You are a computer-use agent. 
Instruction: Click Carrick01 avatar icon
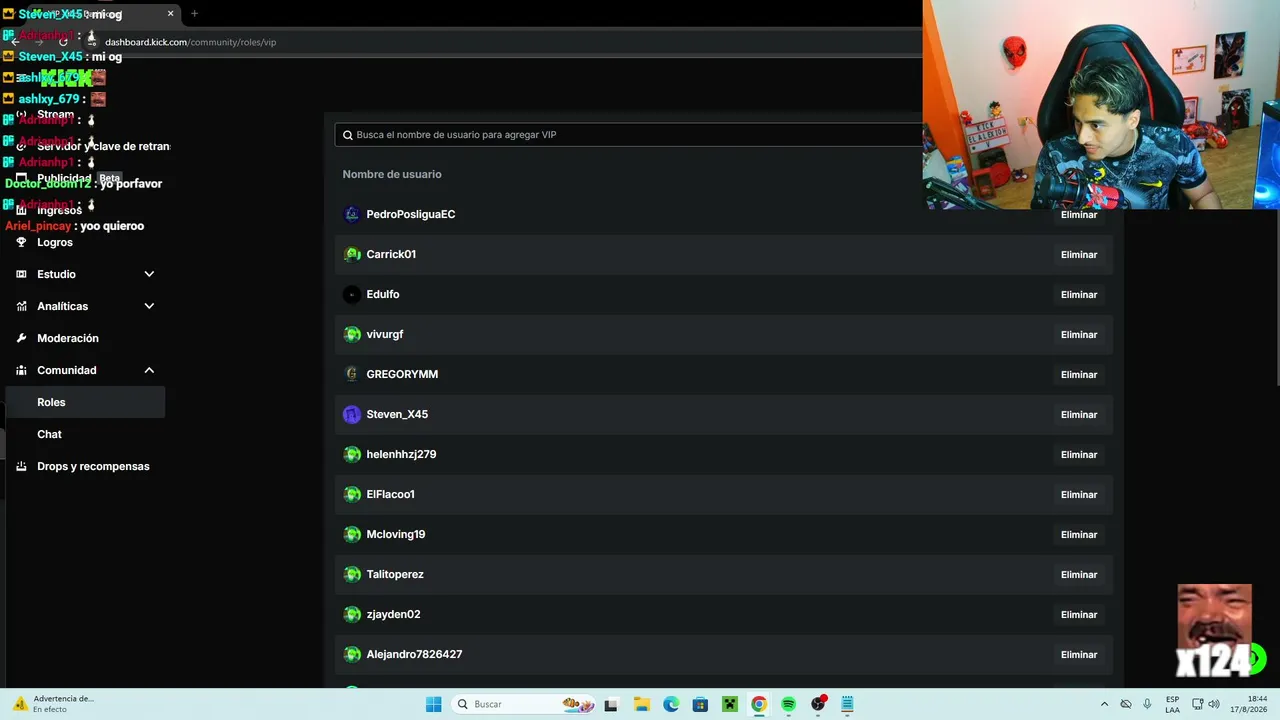tap(352, 254)
